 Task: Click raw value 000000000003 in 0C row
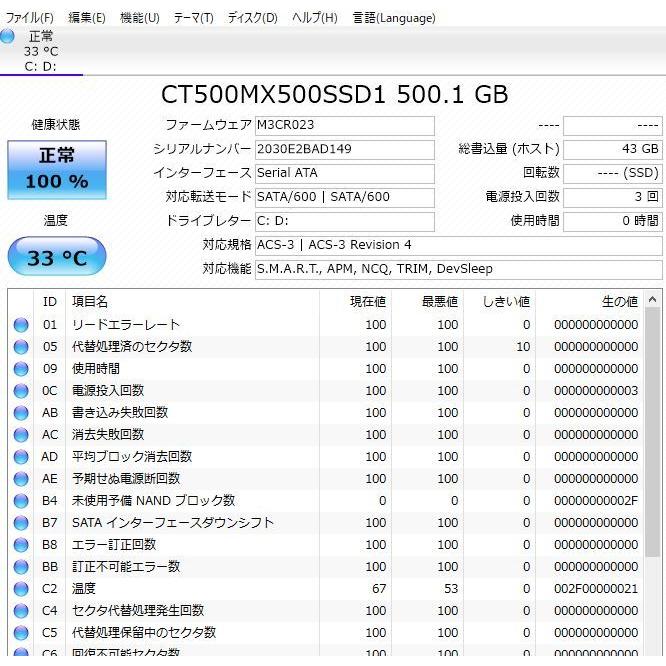point(596,391)
